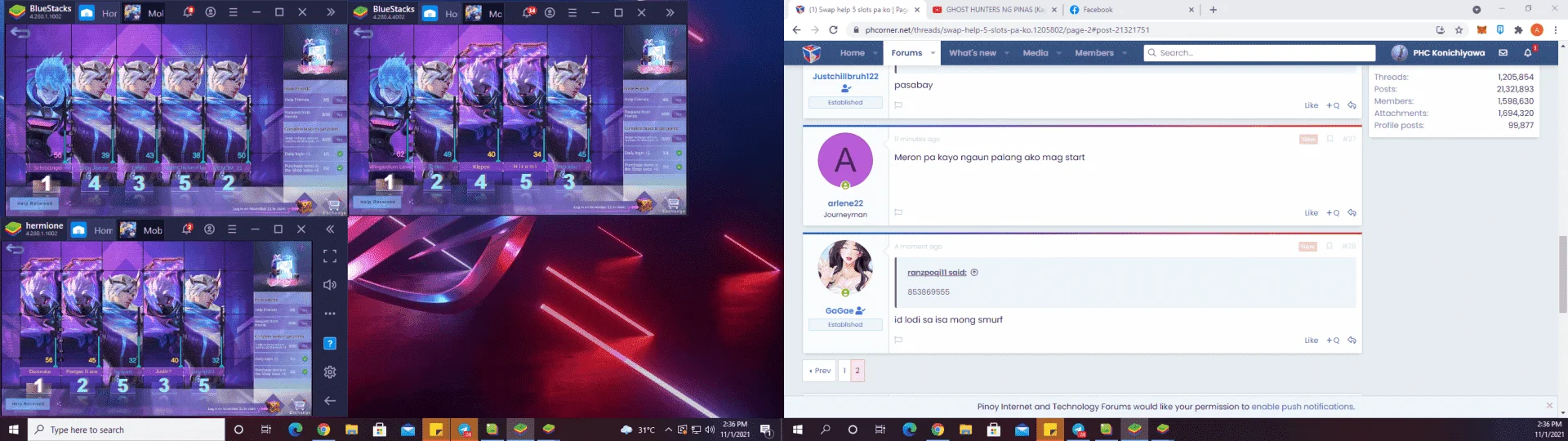Open MetaMask fox extension
Image resolution: width=1568 pixels, height=441 pixels.
(x=1481, y=29)
